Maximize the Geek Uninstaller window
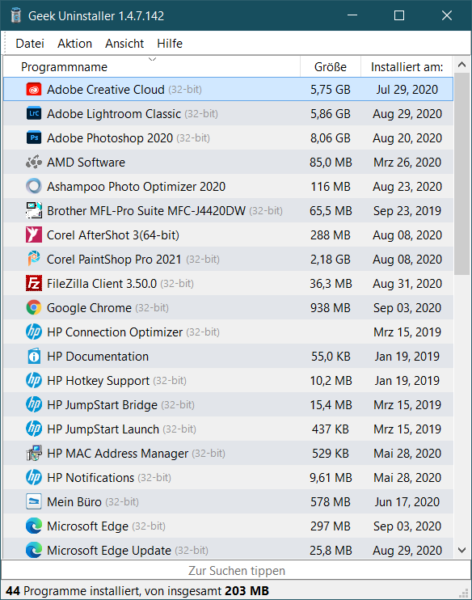The height and width of the screenshot is (600, 472). point(399,16)
